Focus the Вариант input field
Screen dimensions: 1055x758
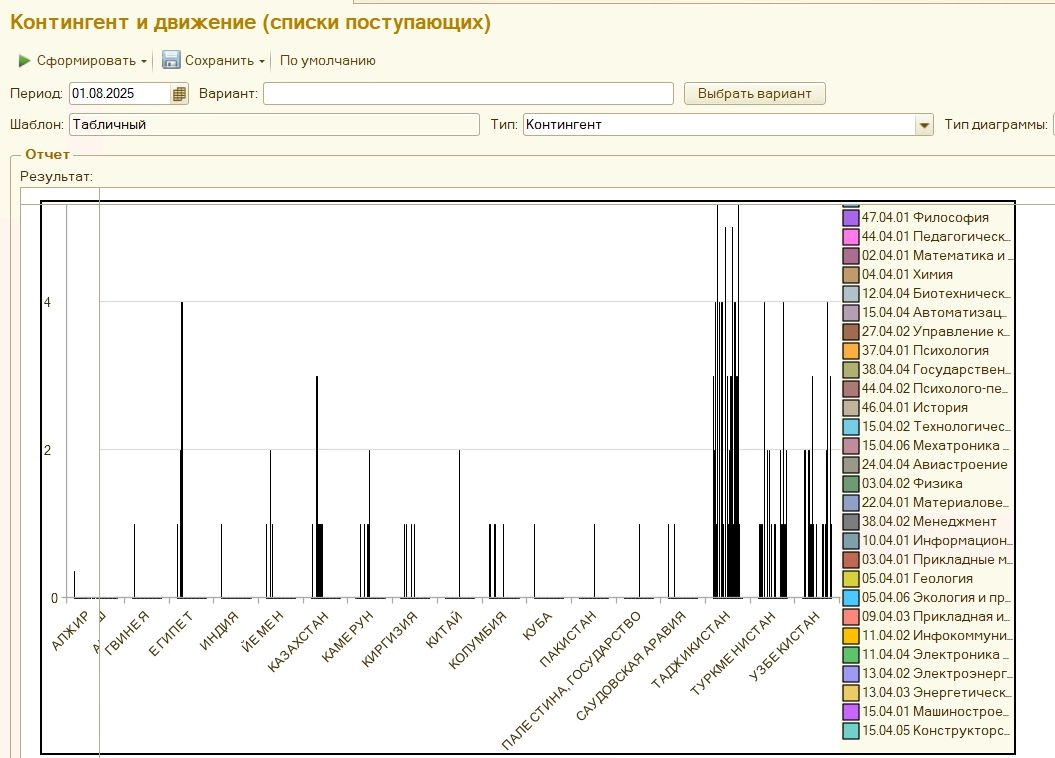tap(468, 94)
